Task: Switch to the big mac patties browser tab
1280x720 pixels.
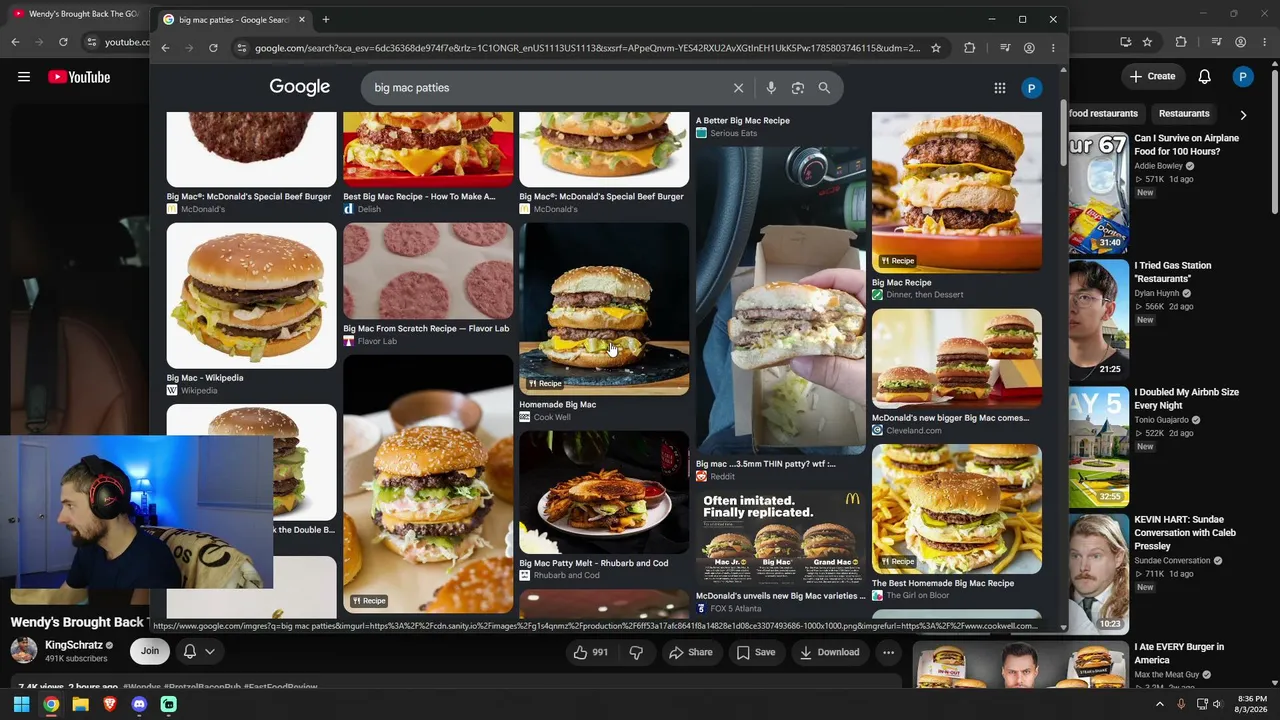Action: [x=234, y=19]
